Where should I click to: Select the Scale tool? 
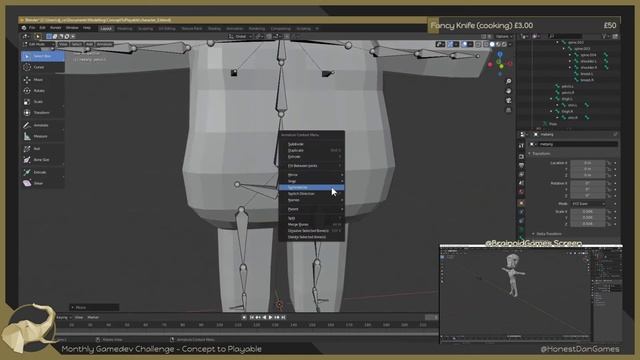[x=42, y=102]
